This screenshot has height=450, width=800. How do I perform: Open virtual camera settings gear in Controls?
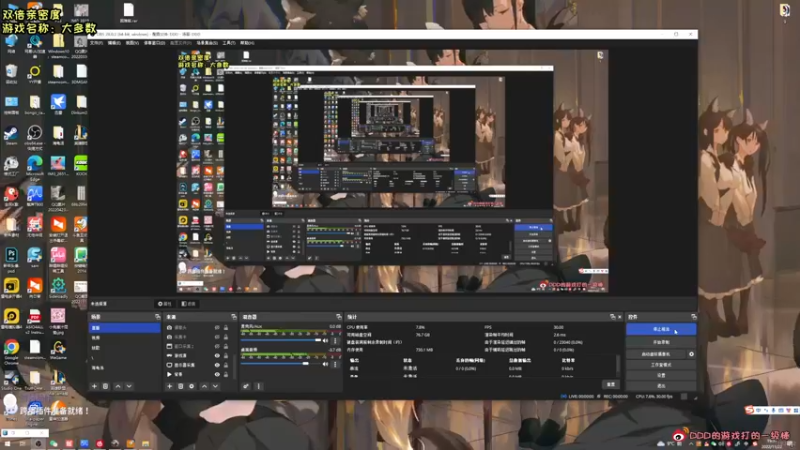point(691,354)
